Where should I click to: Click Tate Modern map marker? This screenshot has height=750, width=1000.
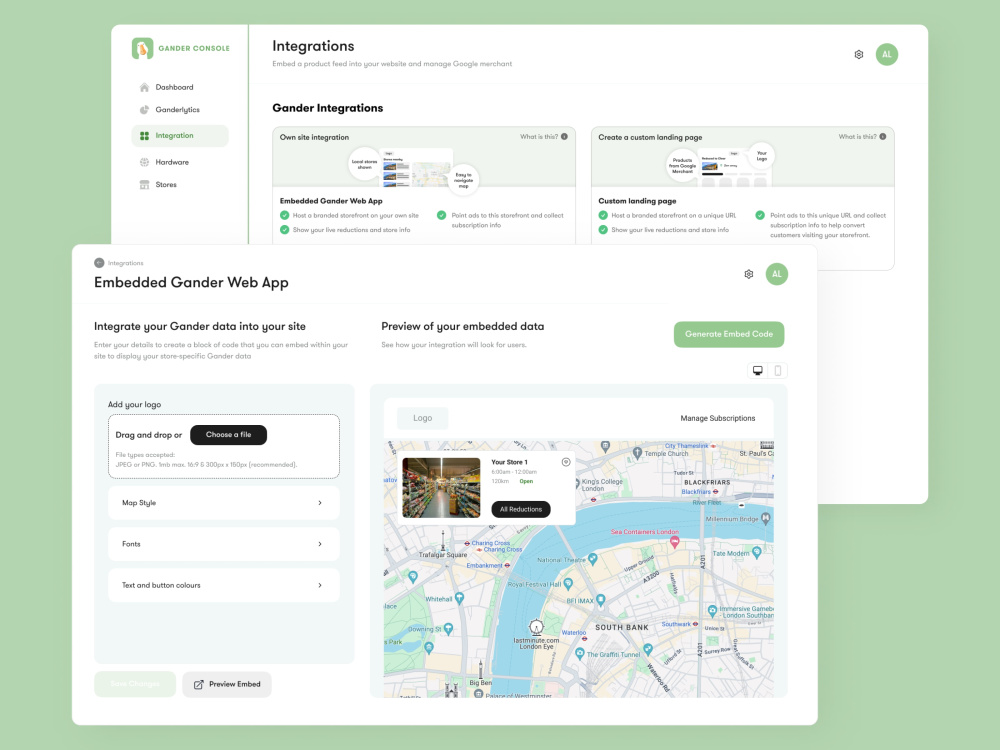pyautogui.click(x=756, y=553)
